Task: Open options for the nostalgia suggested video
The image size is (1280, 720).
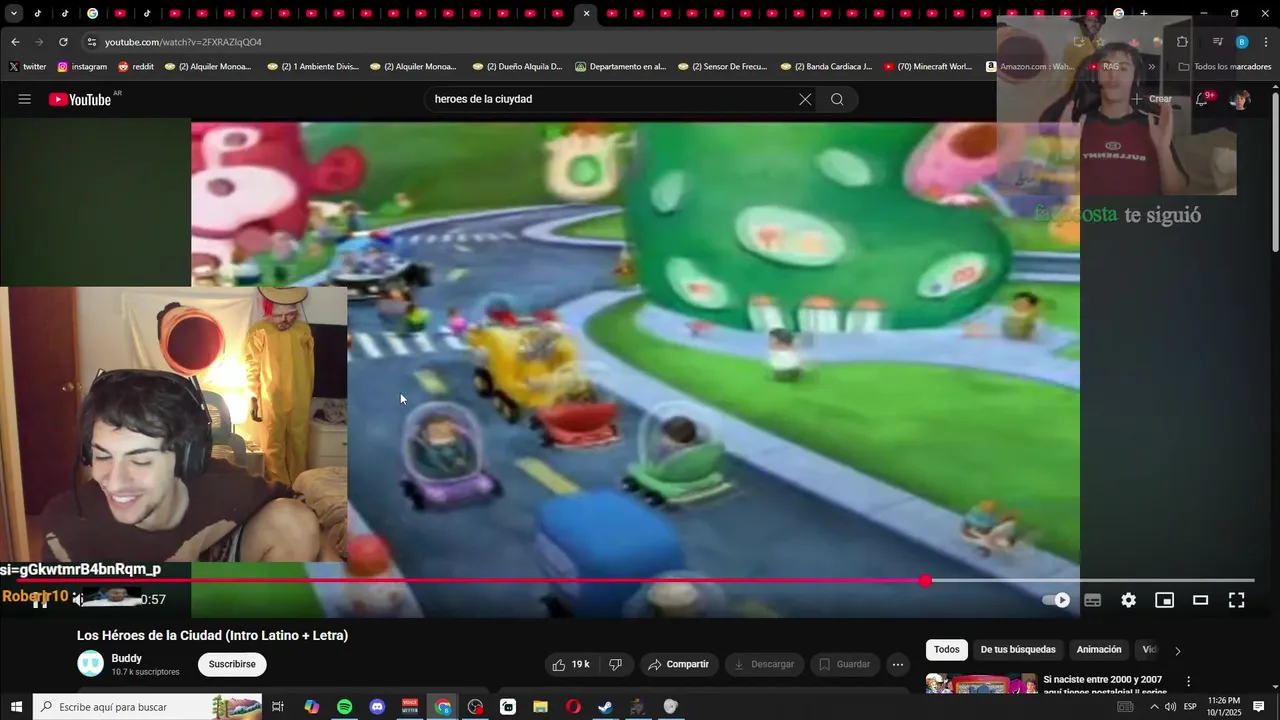Action: click(1188, 681)
